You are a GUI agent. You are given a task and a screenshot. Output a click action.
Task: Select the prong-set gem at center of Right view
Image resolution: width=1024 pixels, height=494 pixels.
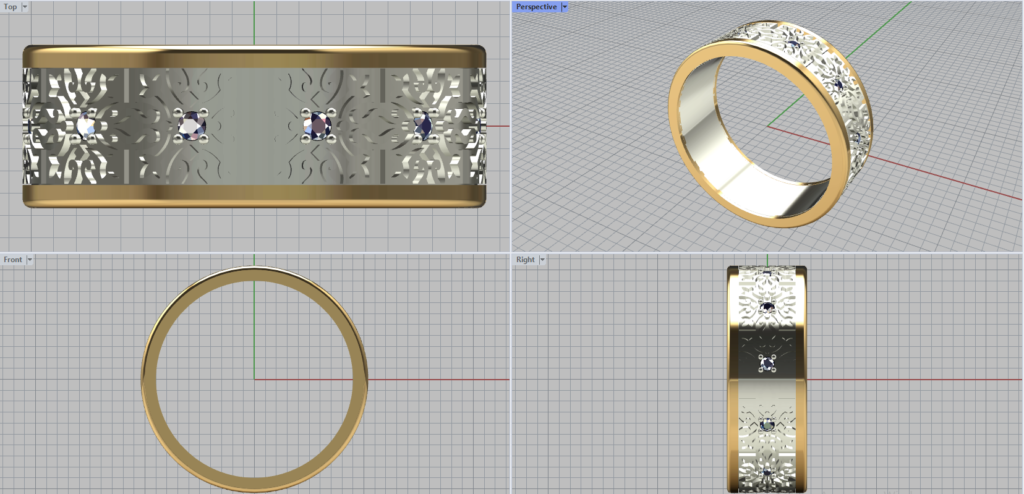[768, 363]
